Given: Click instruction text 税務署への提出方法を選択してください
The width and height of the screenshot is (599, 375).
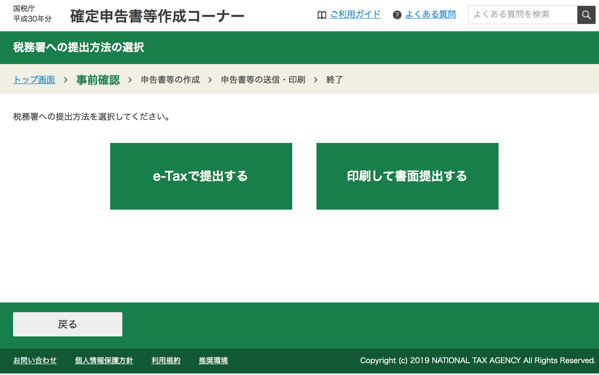Looking at the screenshot, I should 91,116.
